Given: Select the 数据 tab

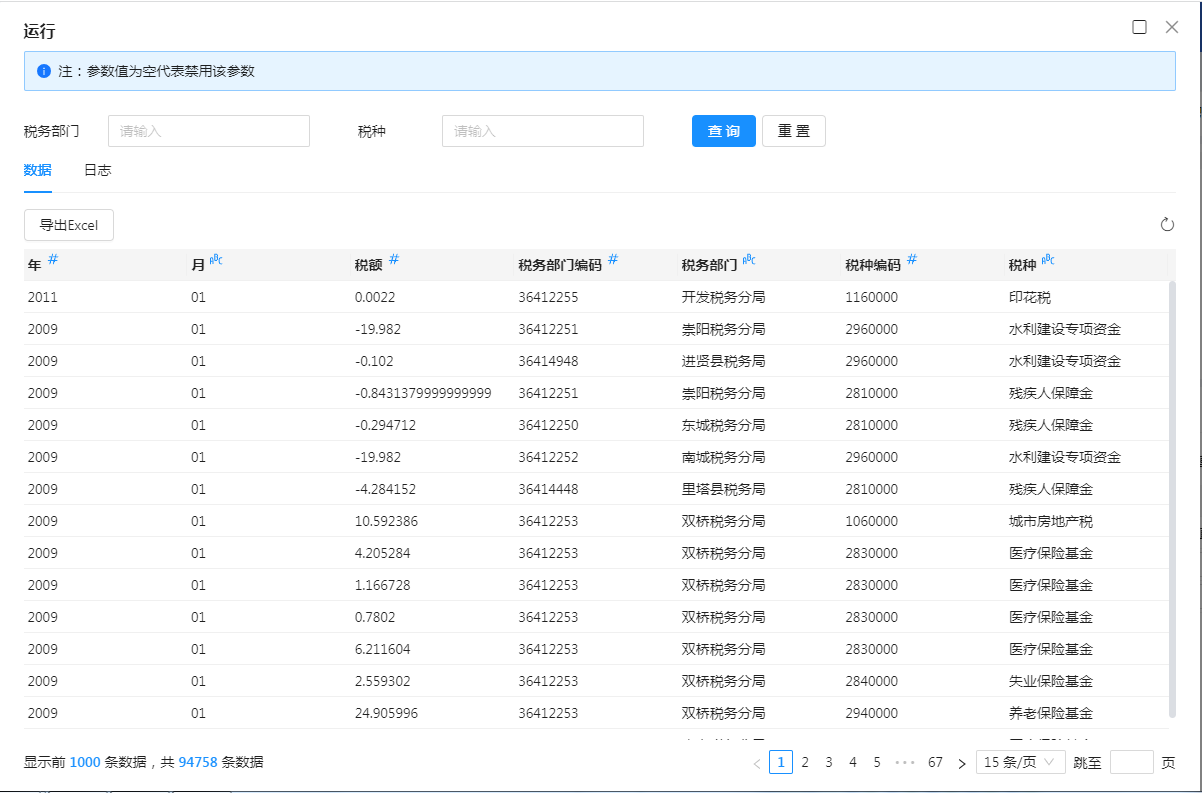Looking at the screenshot, I should point(38,170).
